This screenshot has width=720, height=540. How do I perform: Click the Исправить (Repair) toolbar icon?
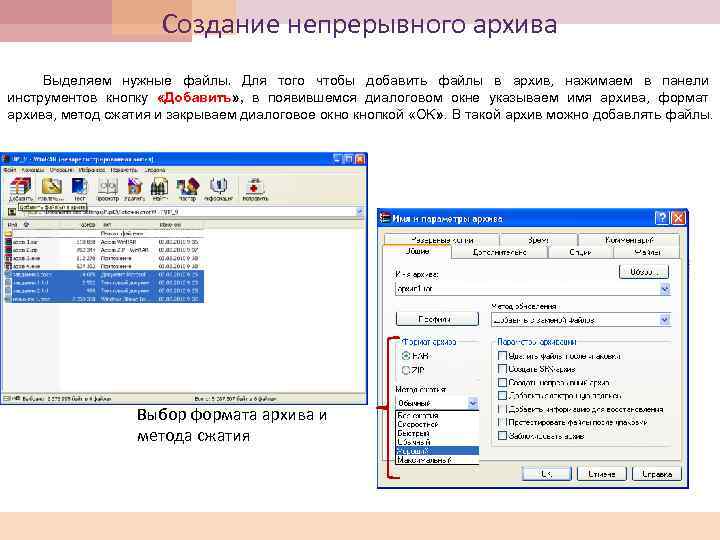pyautogui.click(x=255, y=190)
